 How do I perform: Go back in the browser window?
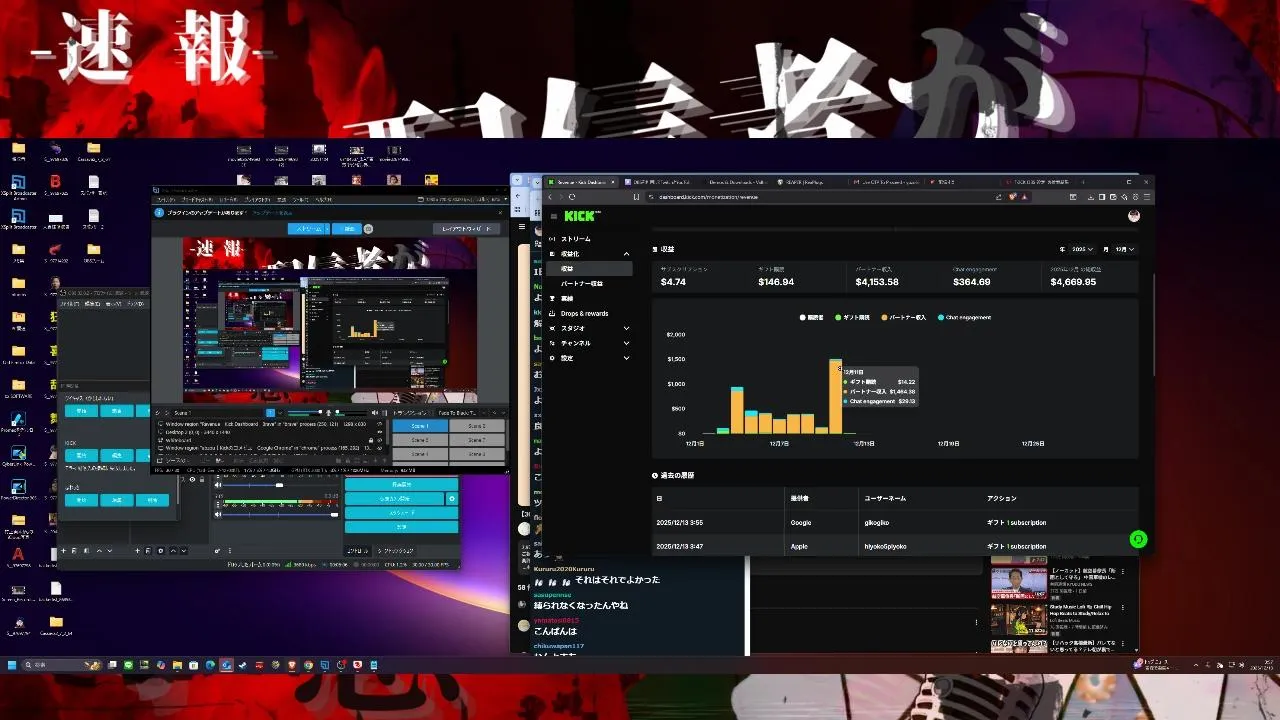point(549,197)
